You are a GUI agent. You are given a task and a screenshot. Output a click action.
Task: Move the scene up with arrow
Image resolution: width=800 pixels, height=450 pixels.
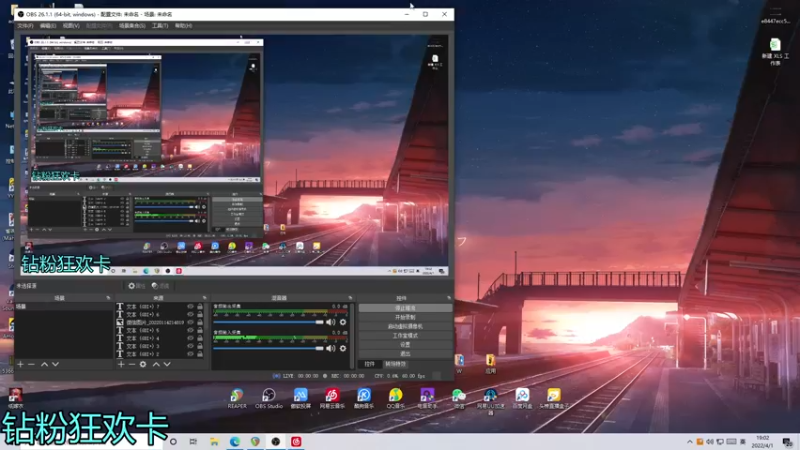44,364
